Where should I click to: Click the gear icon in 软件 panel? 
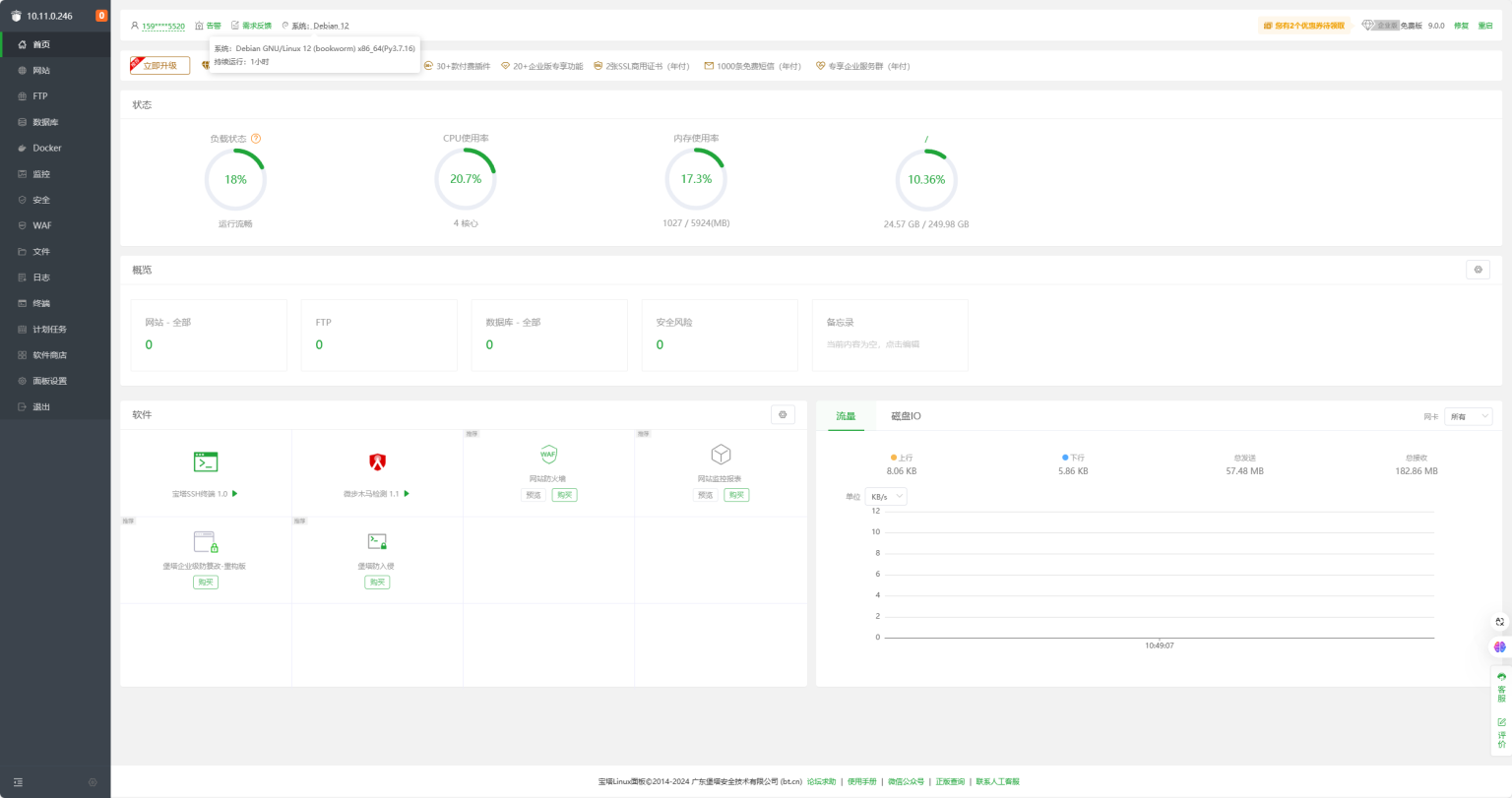tap(783, 415)
